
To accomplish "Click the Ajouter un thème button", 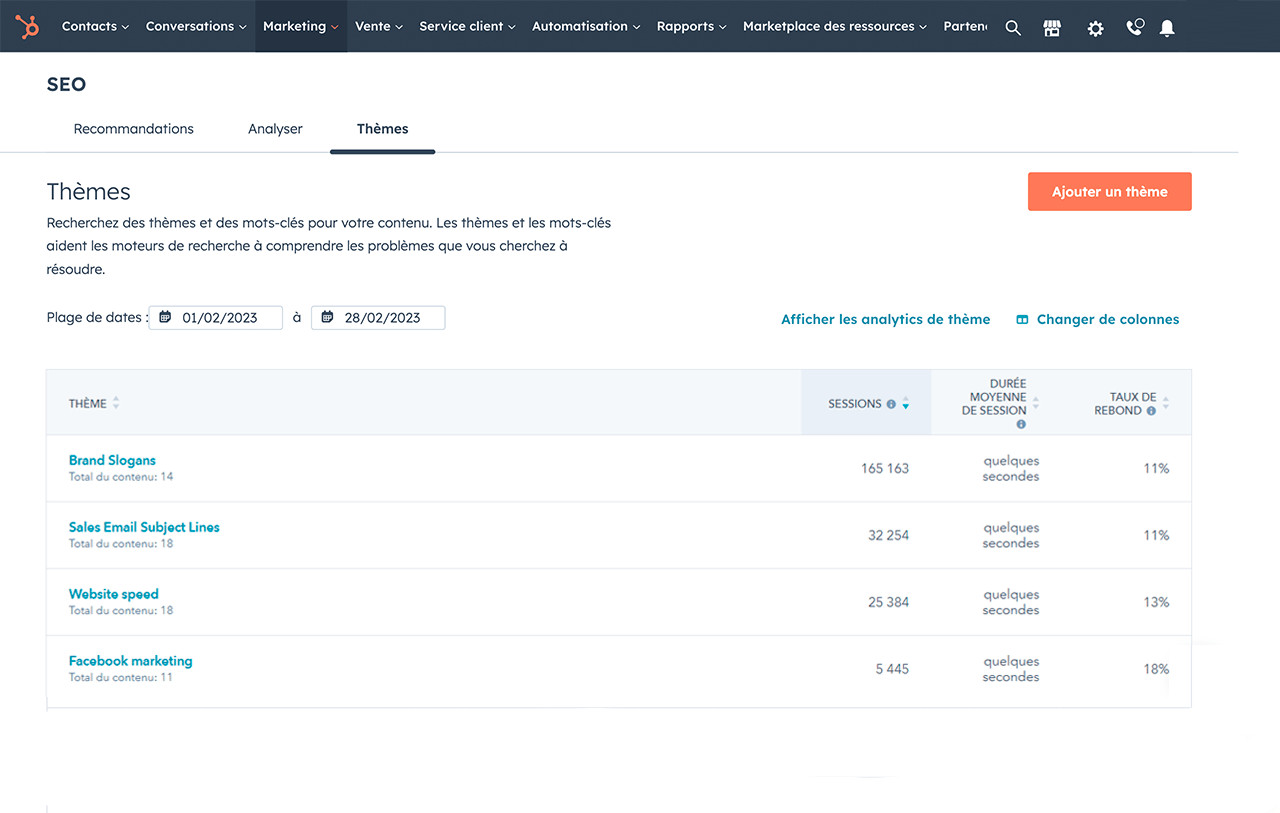I will (x=1109, y=192).
